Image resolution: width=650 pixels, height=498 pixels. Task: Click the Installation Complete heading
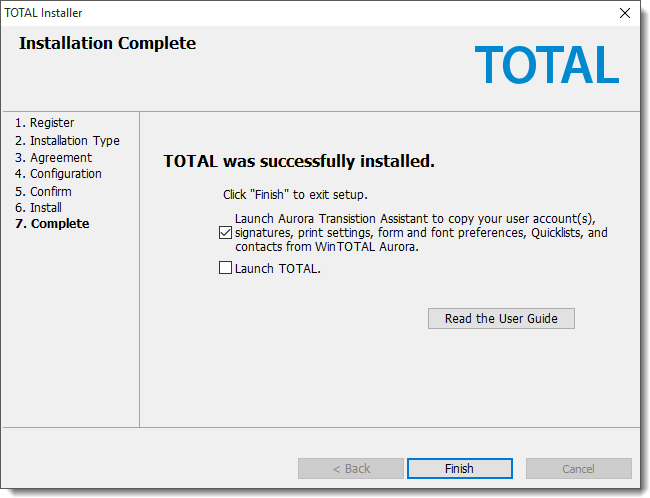(107, 43)
